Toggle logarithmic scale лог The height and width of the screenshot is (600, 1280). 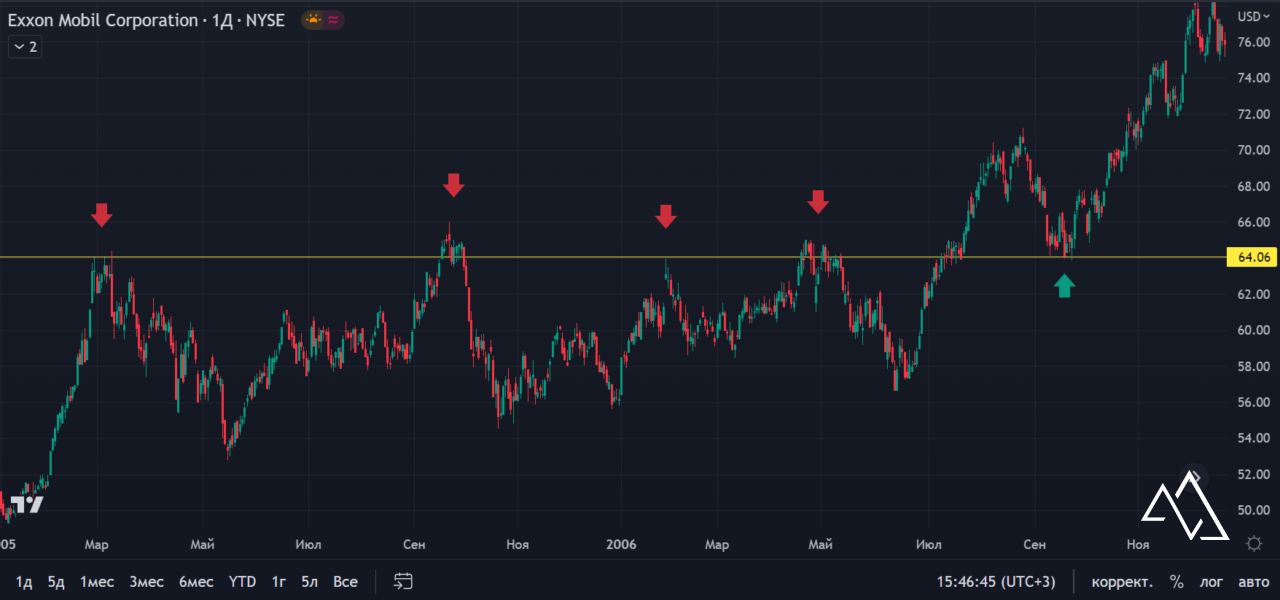click(x=1211, y=581)
